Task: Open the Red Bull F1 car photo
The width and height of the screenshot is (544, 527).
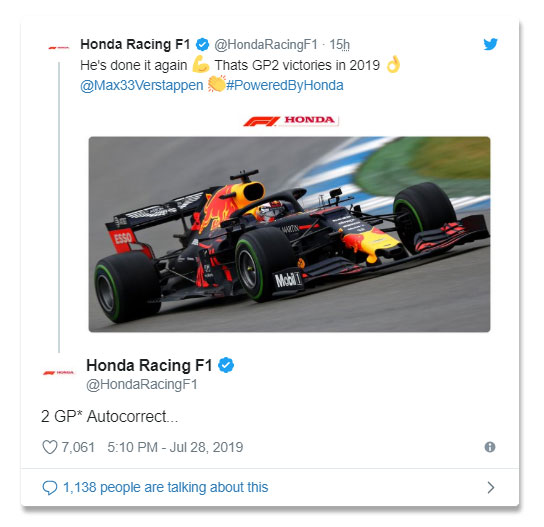Action: point(289,234)
